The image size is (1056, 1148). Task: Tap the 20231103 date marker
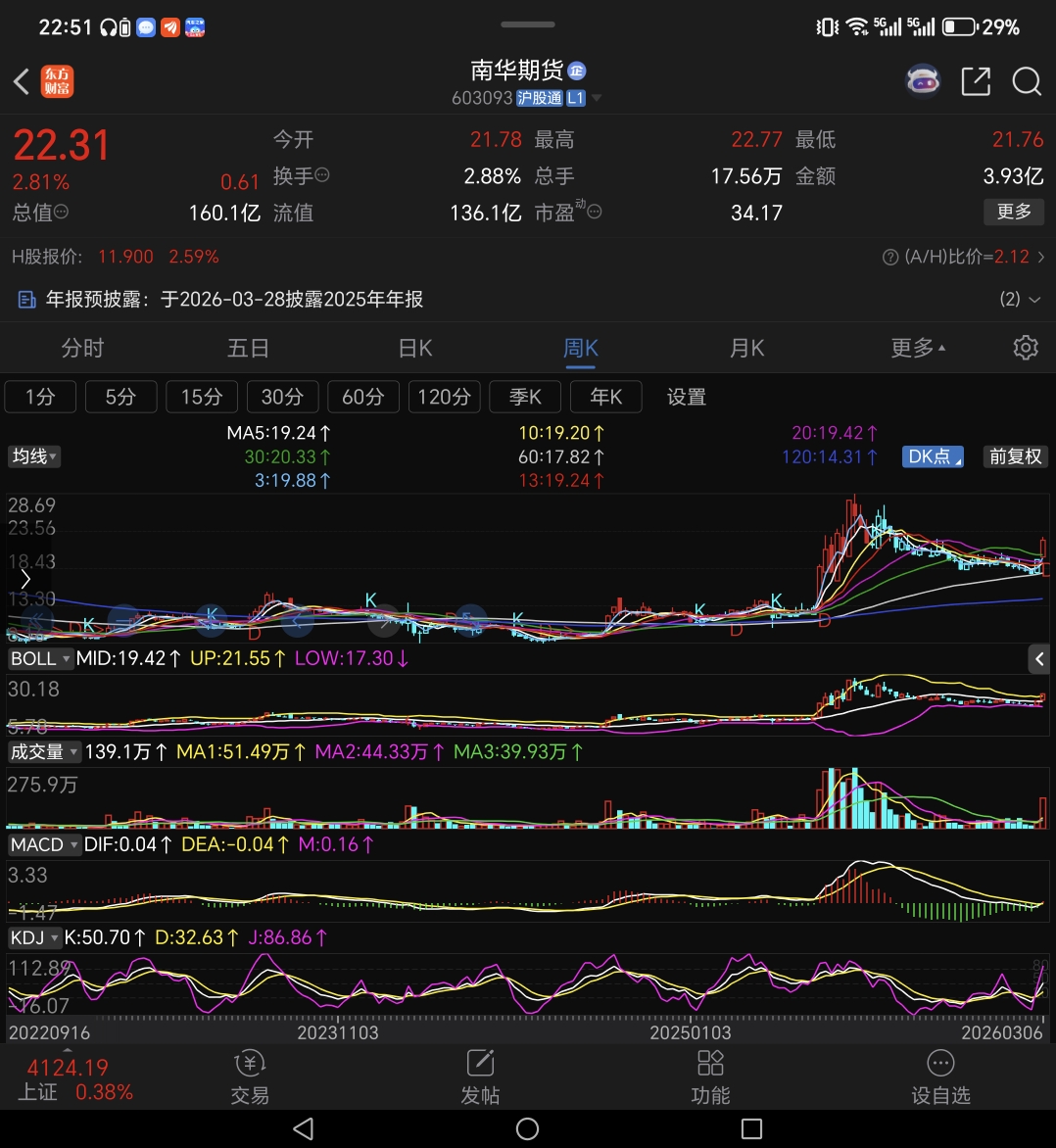pos(338,1032)
